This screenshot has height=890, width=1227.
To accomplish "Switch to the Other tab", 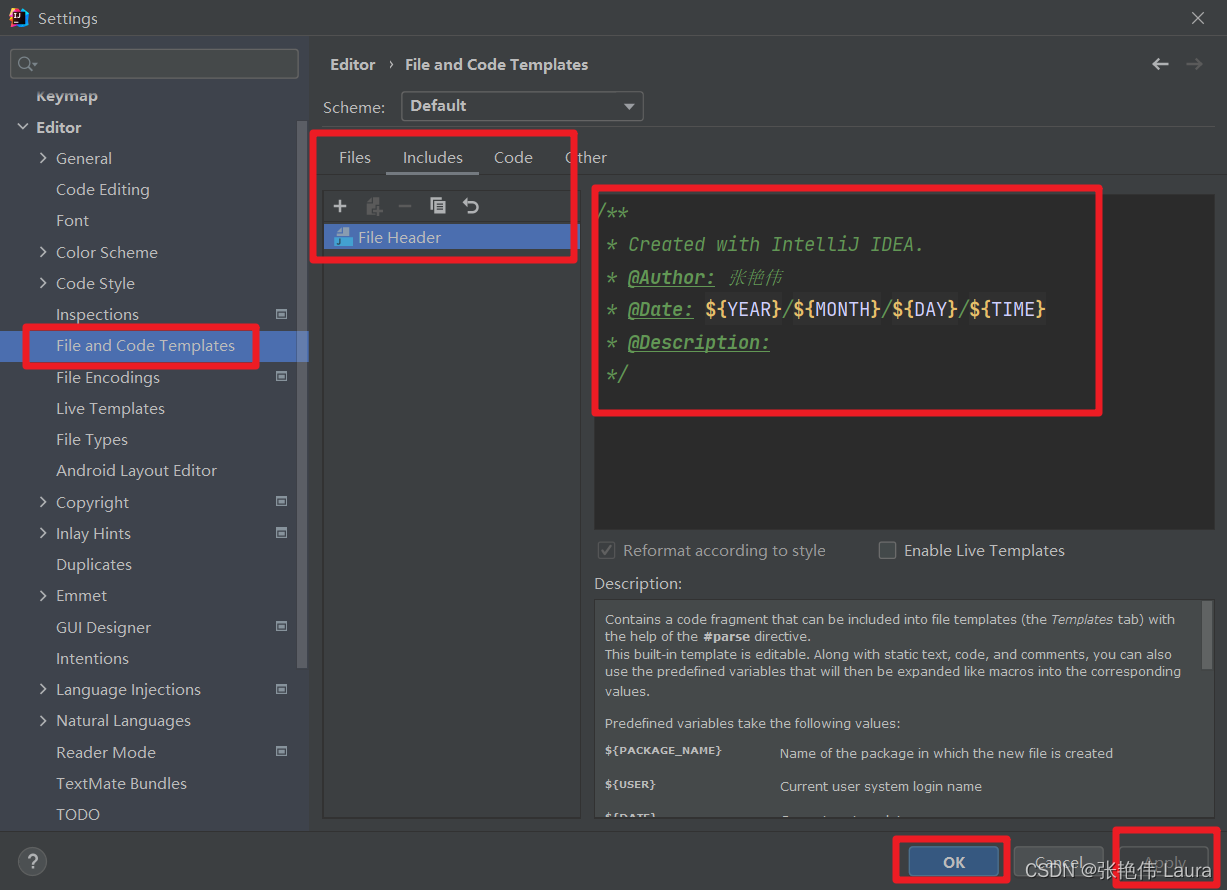I will [586, 158].
